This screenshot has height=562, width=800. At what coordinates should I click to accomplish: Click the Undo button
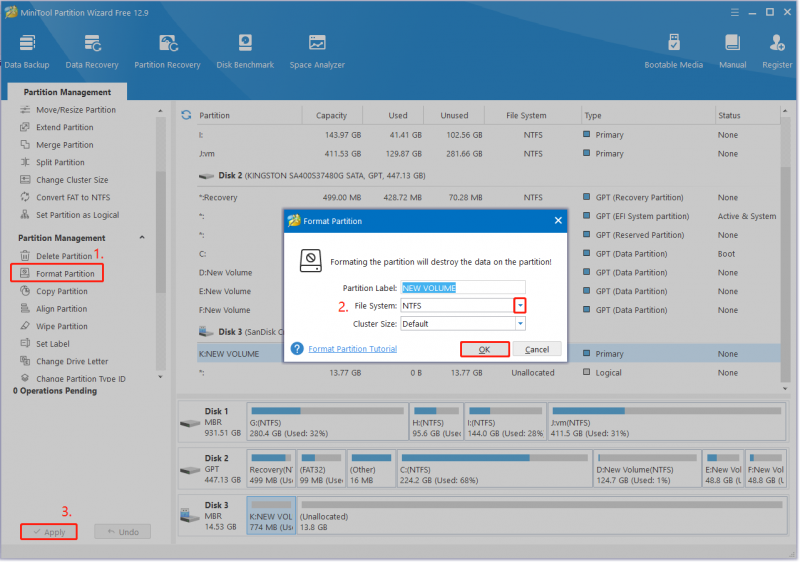[122, 532]
